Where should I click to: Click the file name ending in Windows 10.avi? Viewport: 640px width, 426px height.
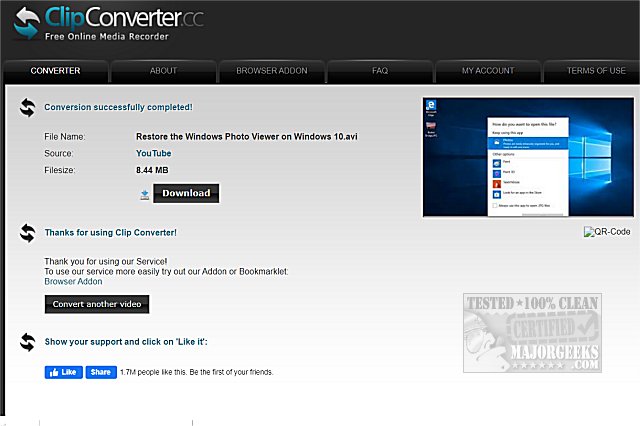click(x=247, y=137)
